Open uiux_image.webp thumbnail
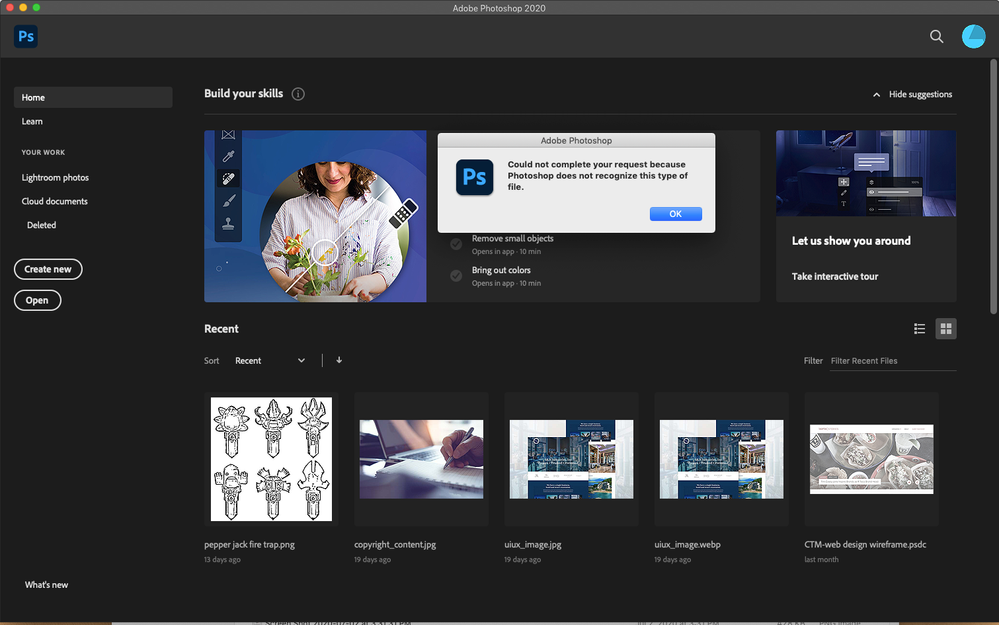Viewport: 999px width, 625px height. 721,459
